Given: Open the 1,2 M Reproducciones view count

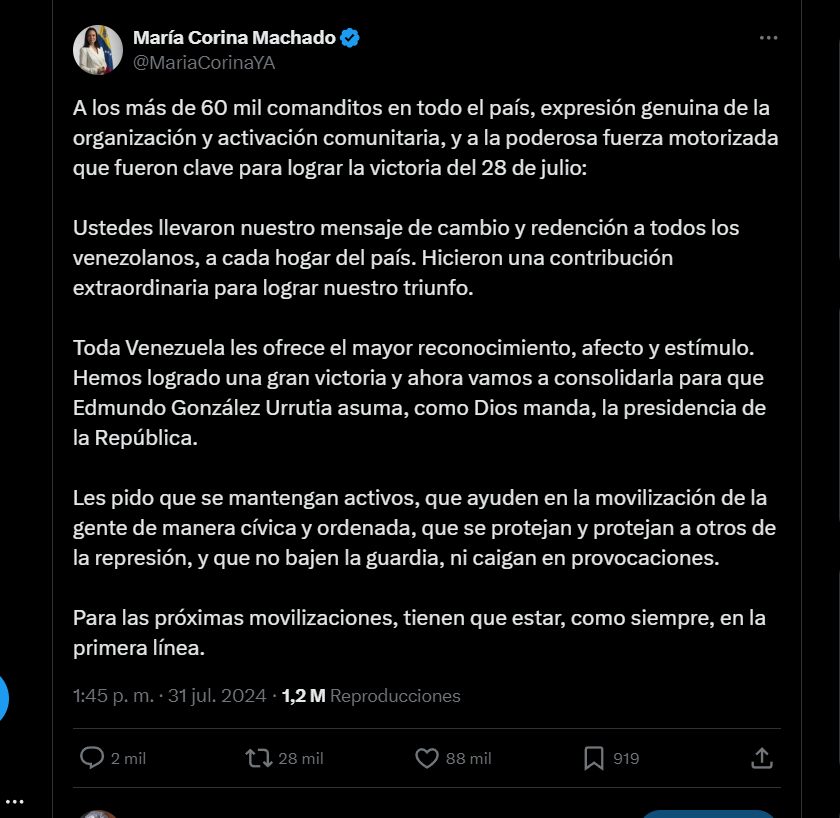Looking at the screenshot, I should 371,695.
